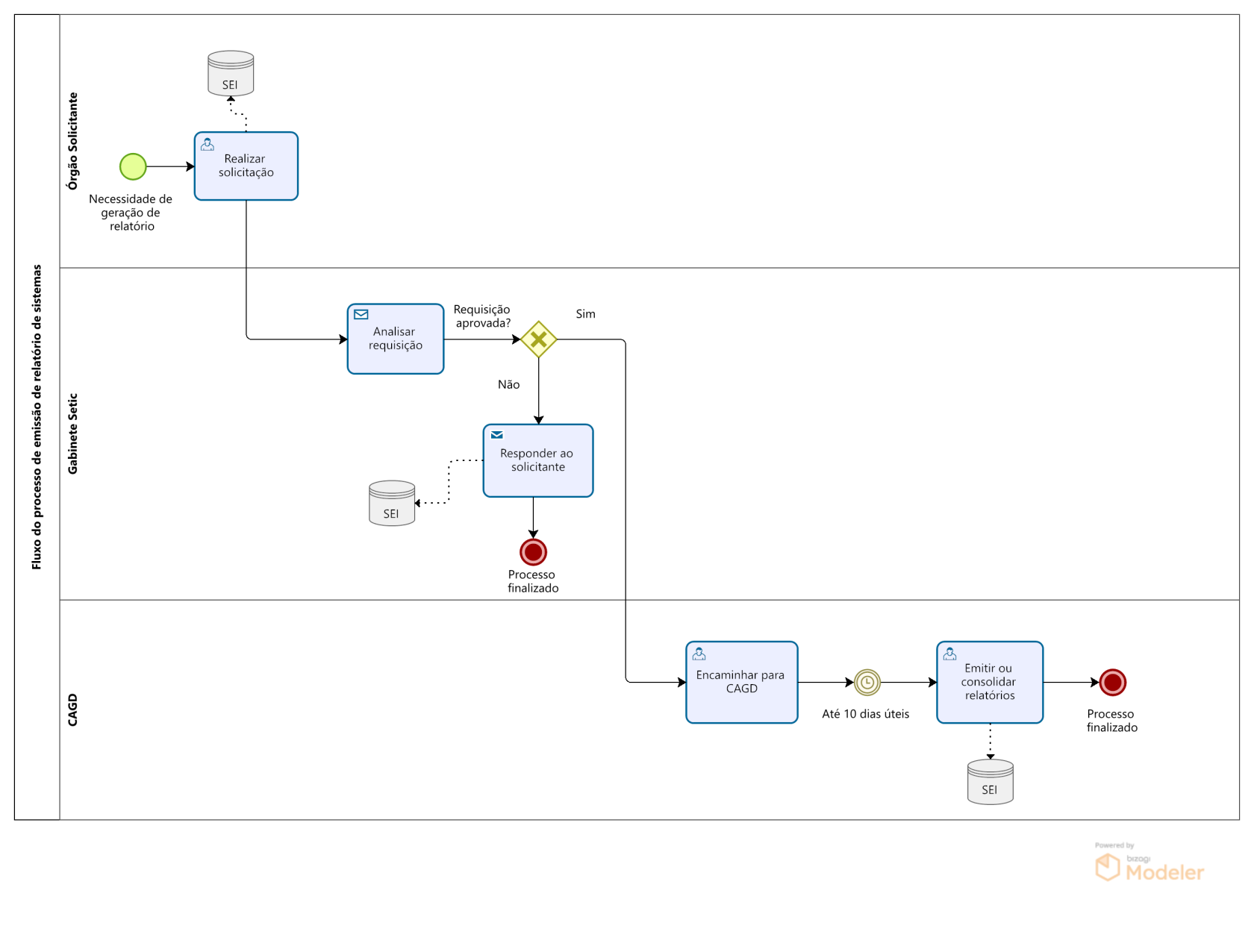Select the SEI data store in Gabinete Setic lane

coord(392,503)
